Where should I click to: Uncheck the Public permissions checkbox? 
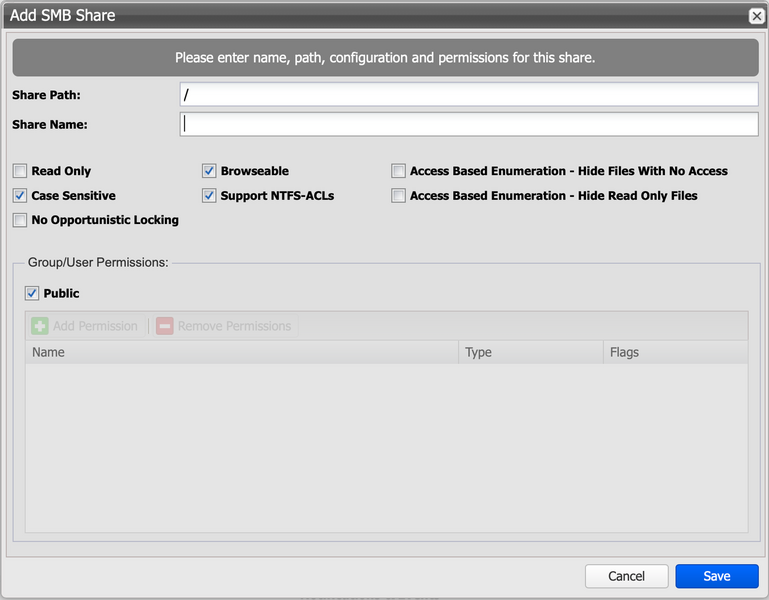pyautogui.click(x=32, y=293)
